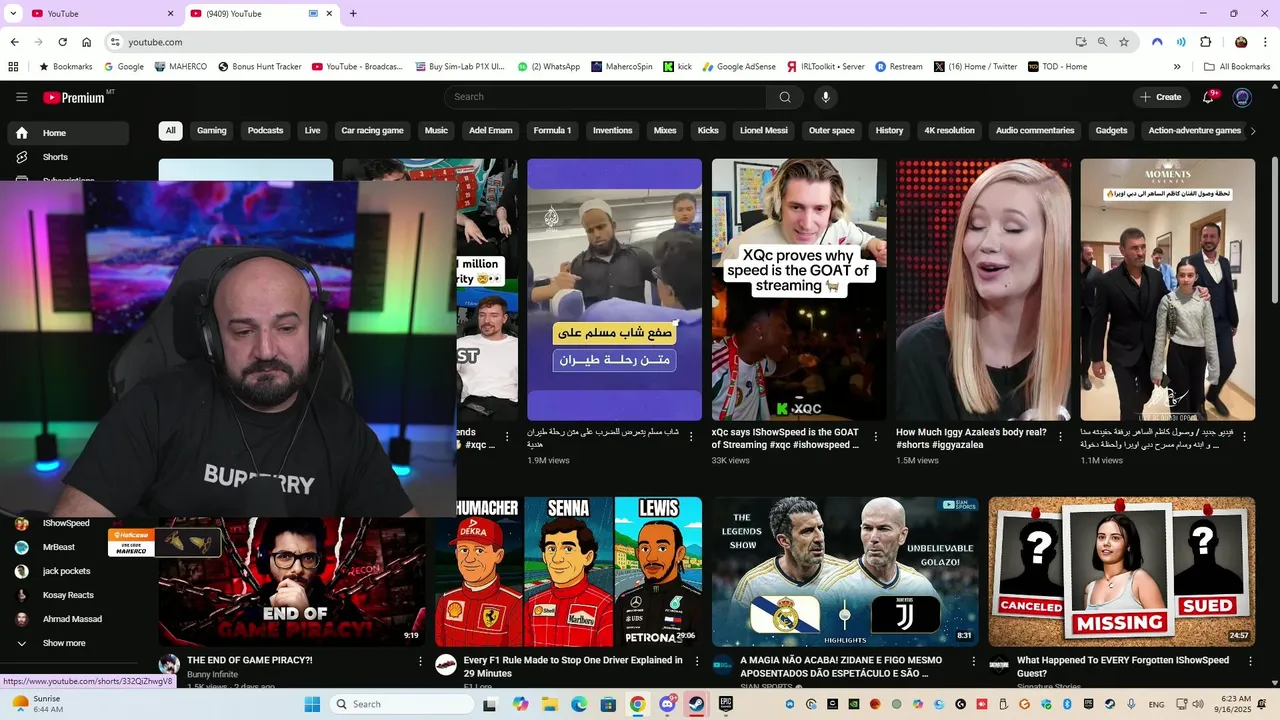This screenshot has width=1280, height=720.
Task: Click the browser home button
Action: pos(86,42)
